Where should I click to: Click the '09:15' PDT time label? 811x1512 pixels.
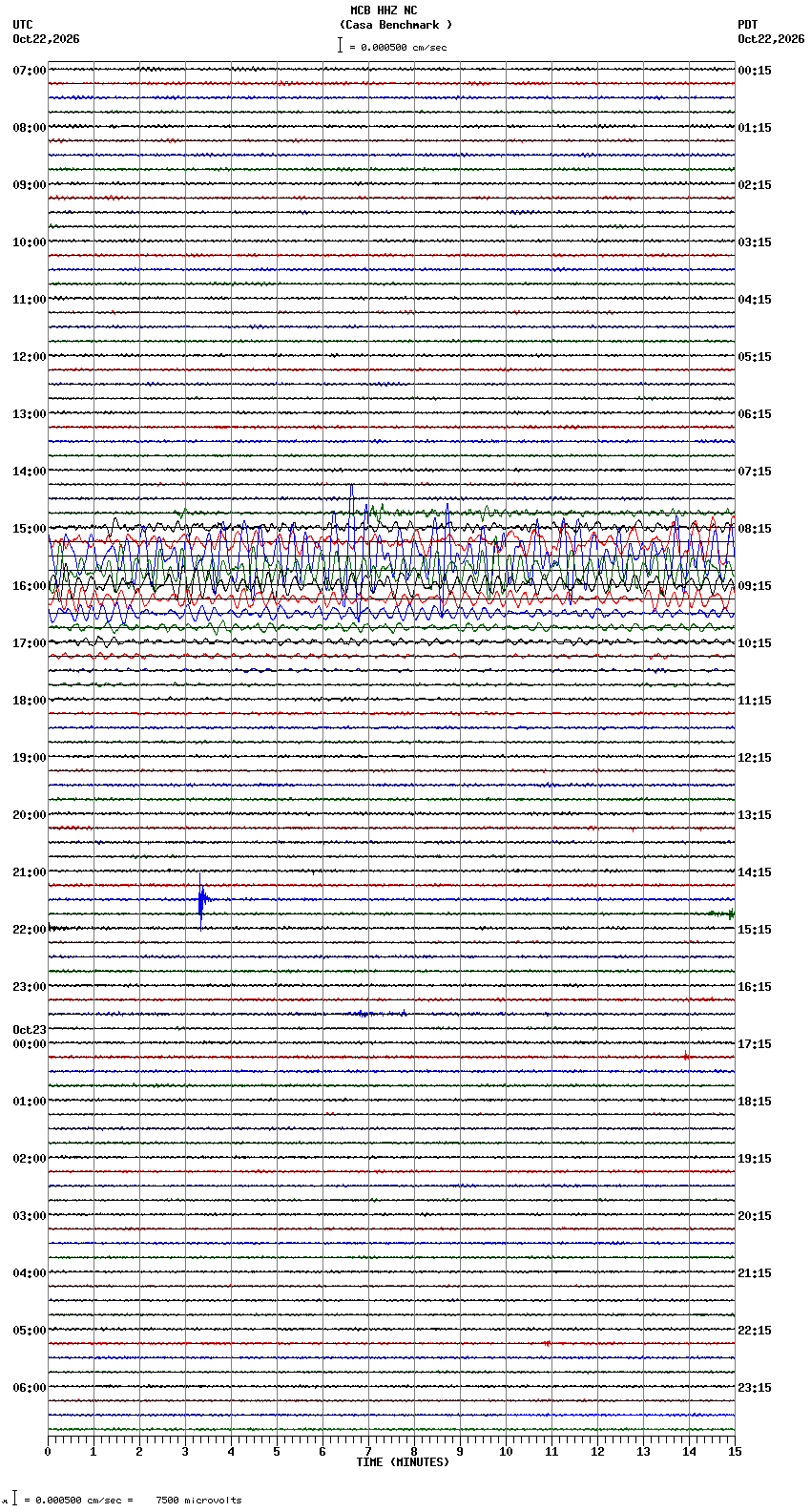(x=755, y=586)
